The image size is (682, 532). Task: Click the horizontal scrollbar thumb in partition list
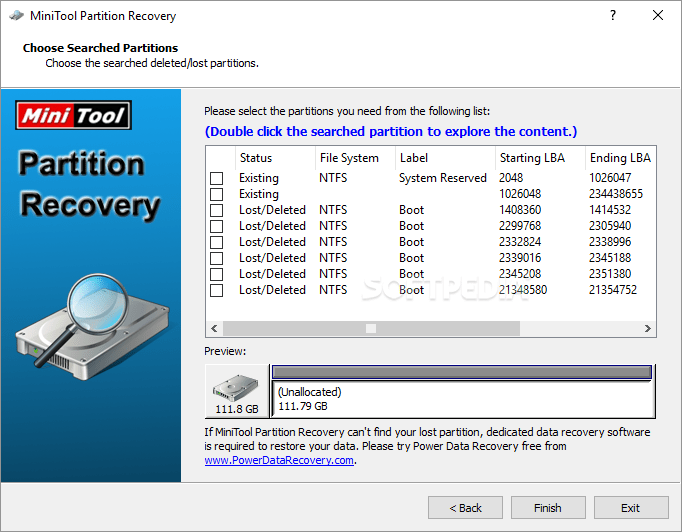[371, 328]
